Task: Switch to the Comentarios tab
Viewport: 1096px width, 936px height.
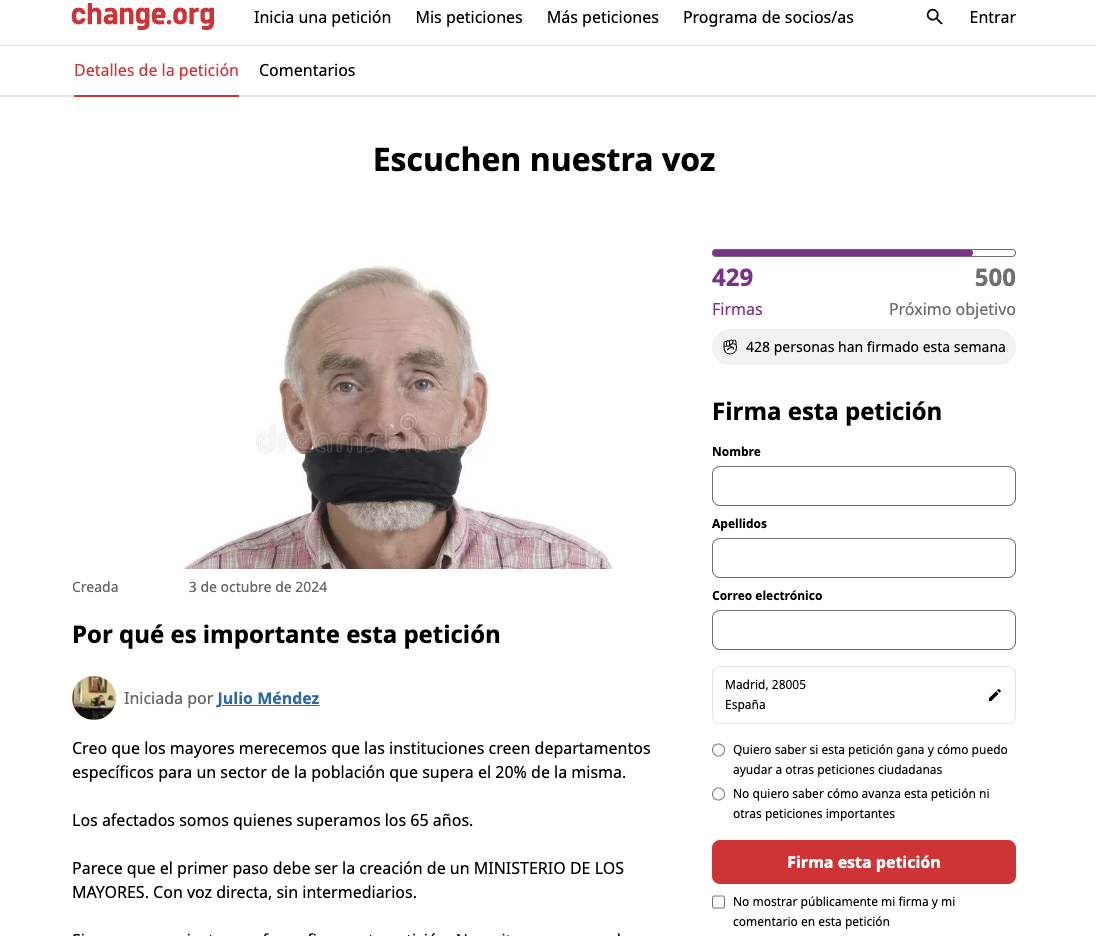Action: click(x=307, y=71)
